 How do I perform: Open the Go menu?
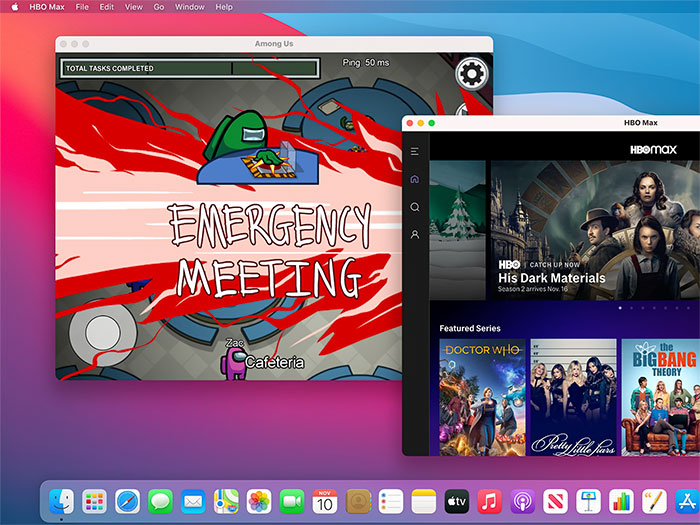(x=158, y=7)
